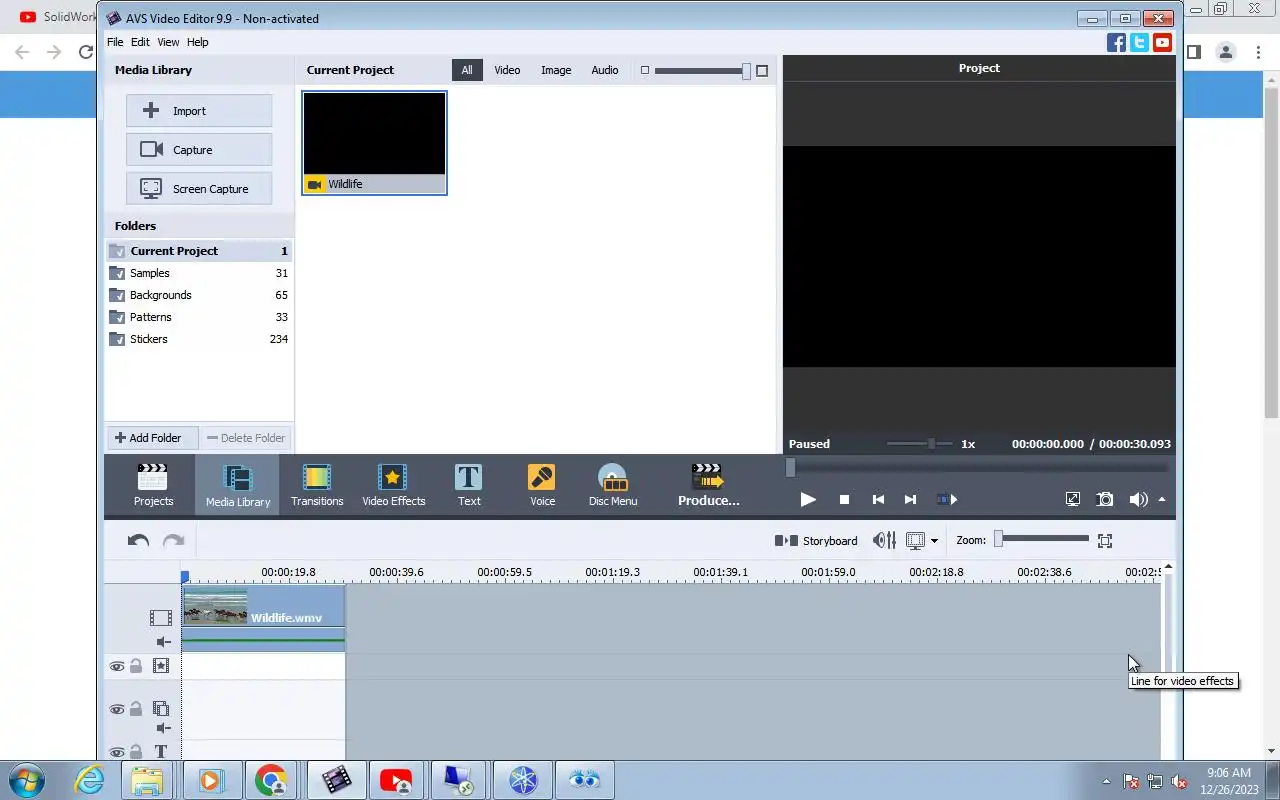Click the Windows Start button

(26, 780)
